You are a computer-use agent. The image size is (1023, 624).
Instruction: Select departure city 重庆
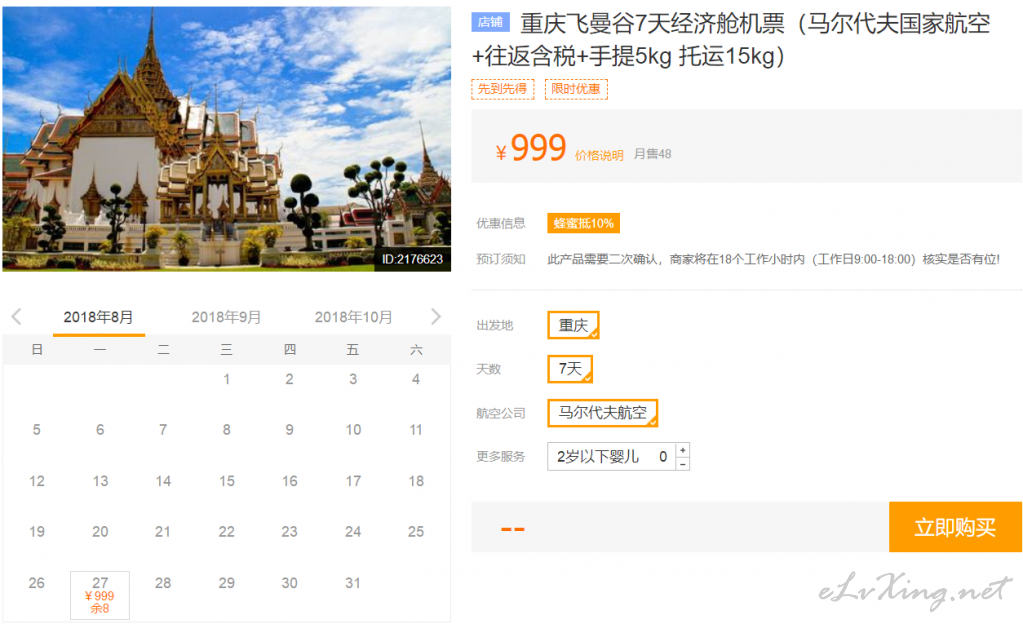[573, 325]
